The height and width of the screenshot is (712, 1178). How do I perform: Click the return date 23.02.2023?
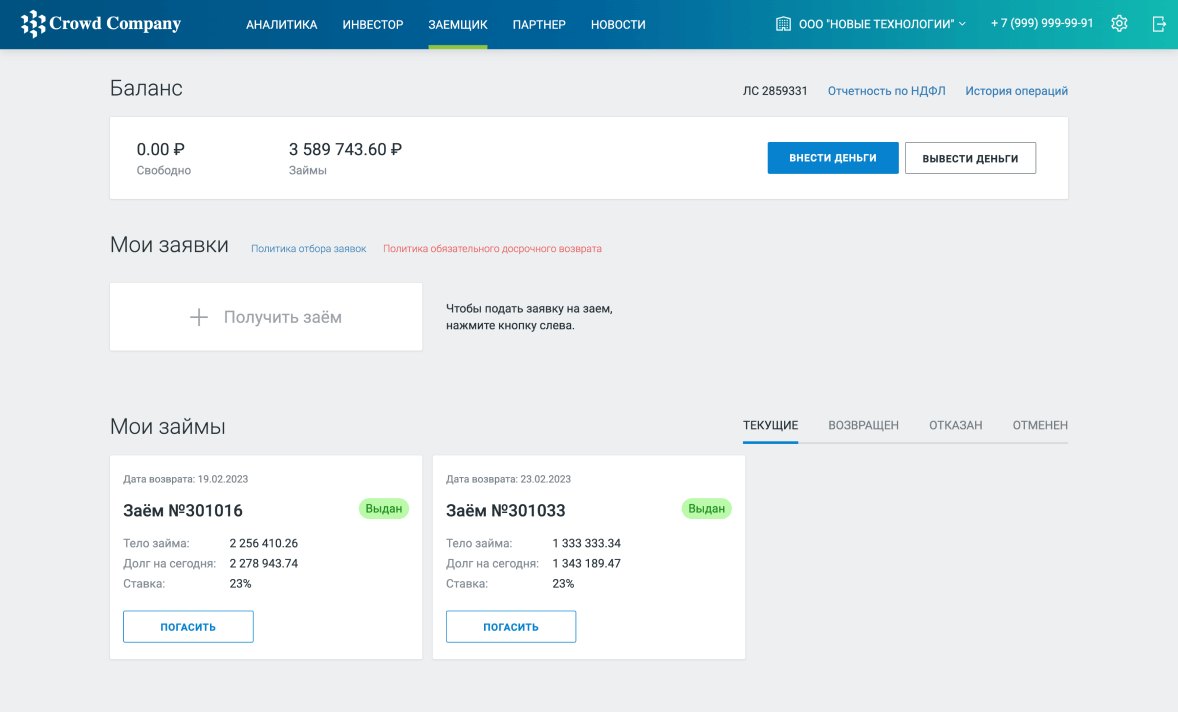coord(545,479)
